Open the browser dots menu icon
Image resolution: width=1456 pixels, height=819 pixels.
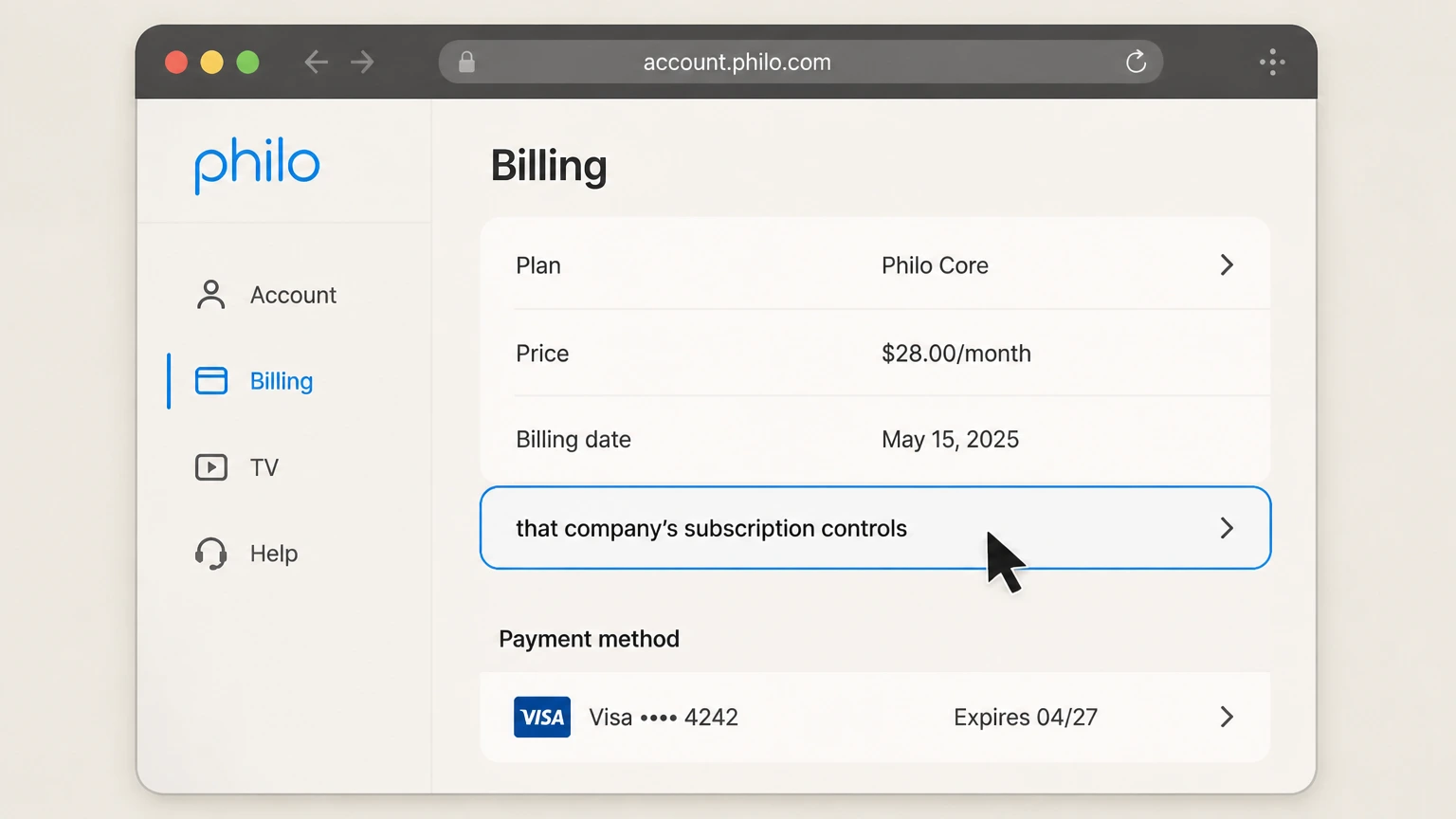tap(1272, 63)
